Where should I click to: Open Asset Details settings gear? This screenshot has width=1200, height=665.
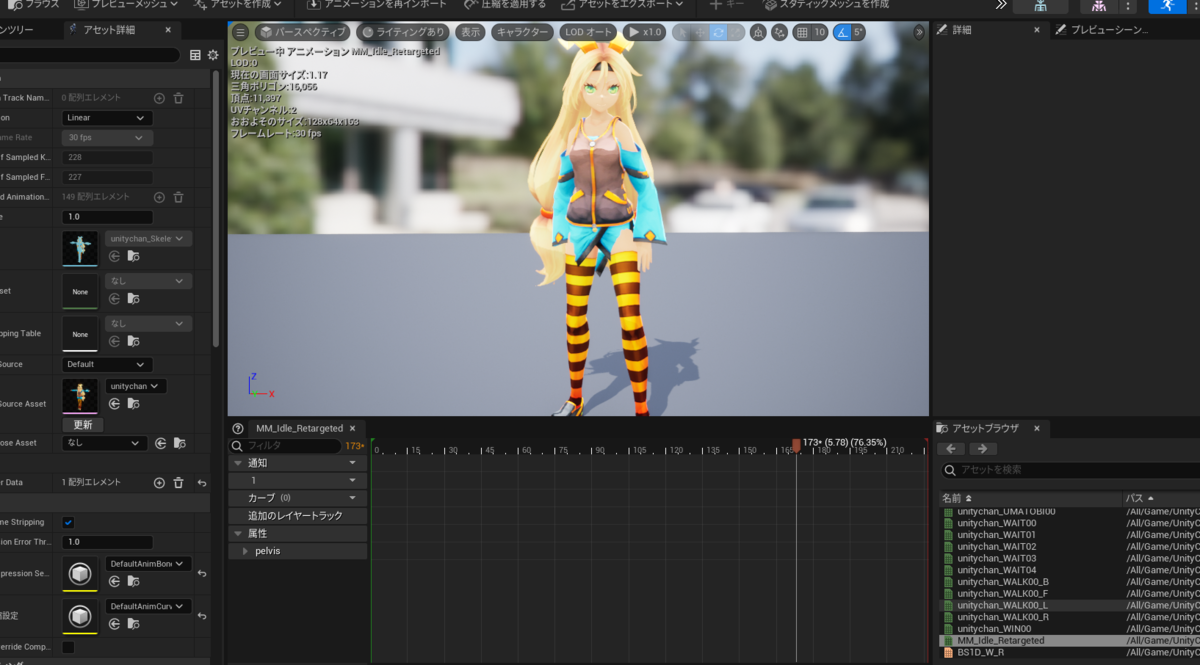(x=213, y=55)
